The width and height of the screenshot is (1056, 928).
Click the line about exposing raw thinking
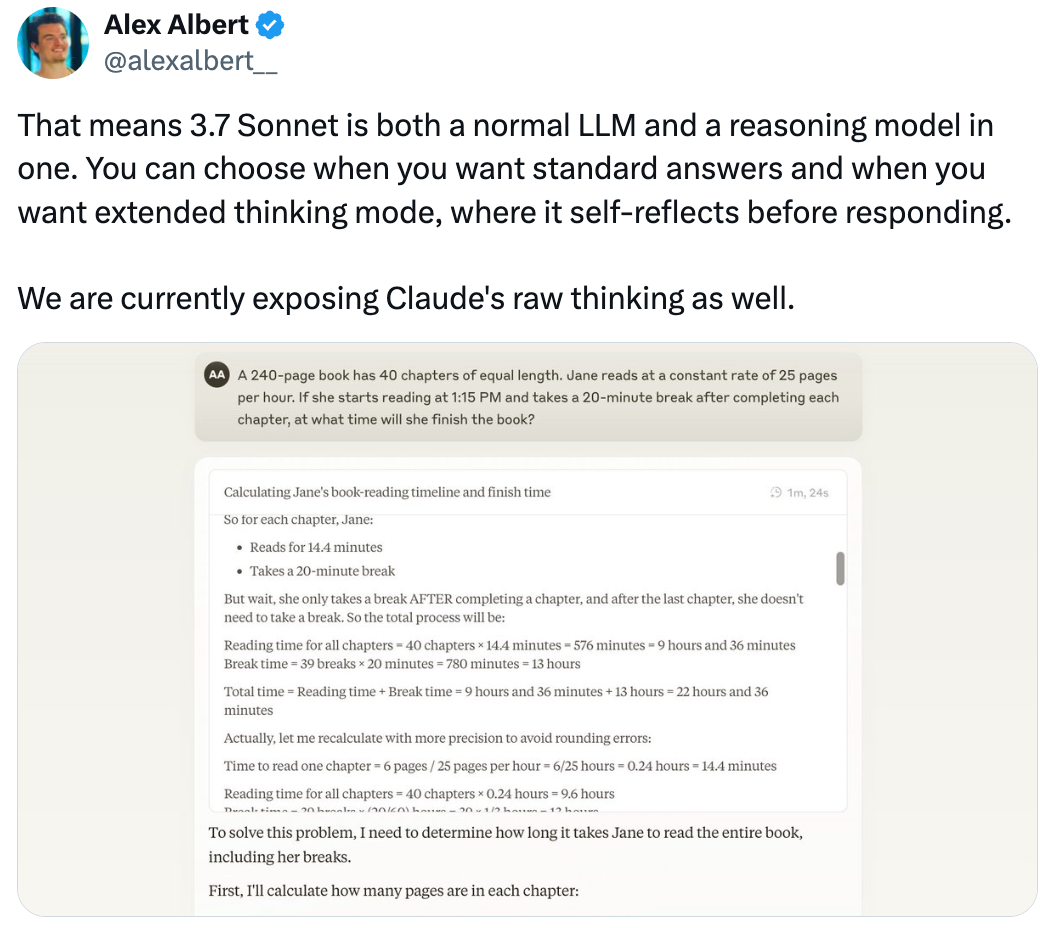tap(406, 298)
